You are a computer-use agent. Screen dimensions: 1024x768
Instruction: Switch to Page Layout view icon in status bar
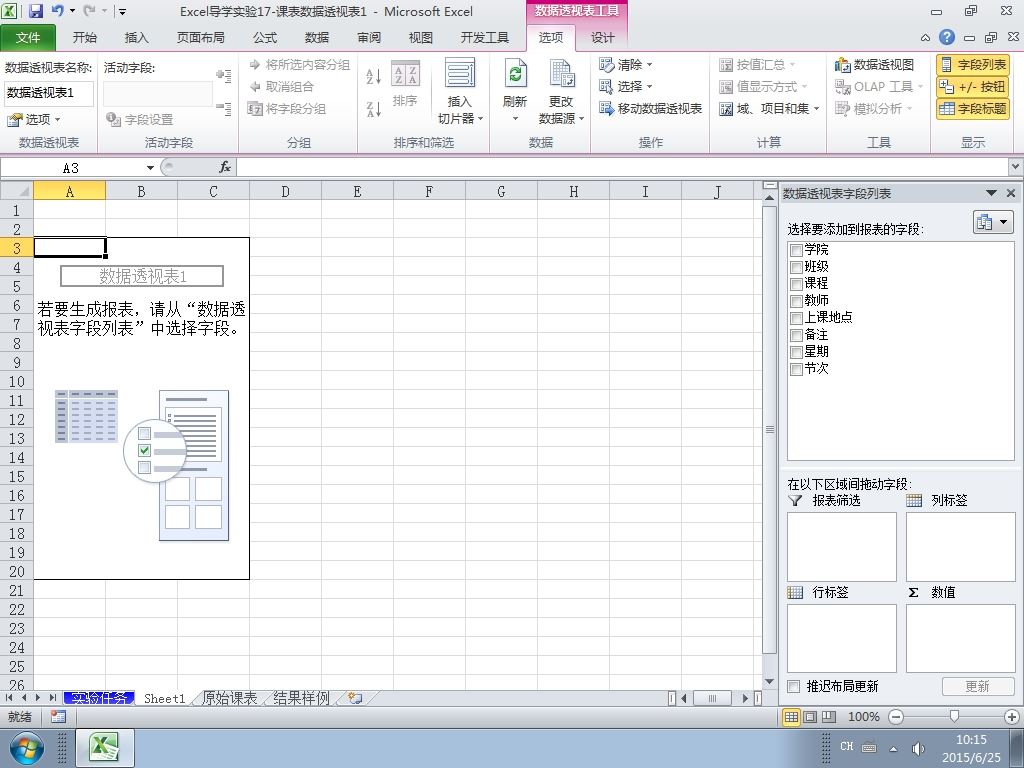pos(810,717)
